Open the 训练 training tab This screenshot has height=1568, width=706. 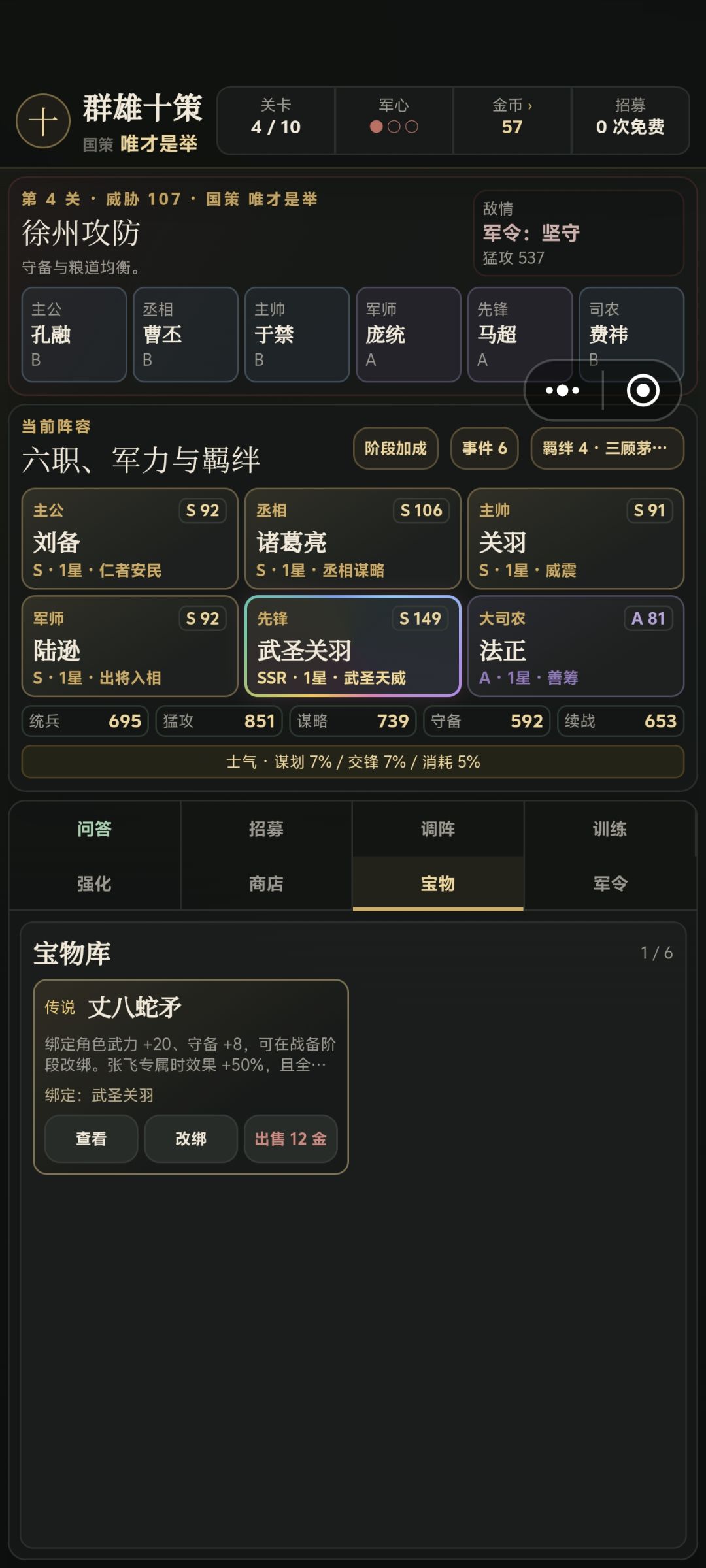[x=610, y=828]
